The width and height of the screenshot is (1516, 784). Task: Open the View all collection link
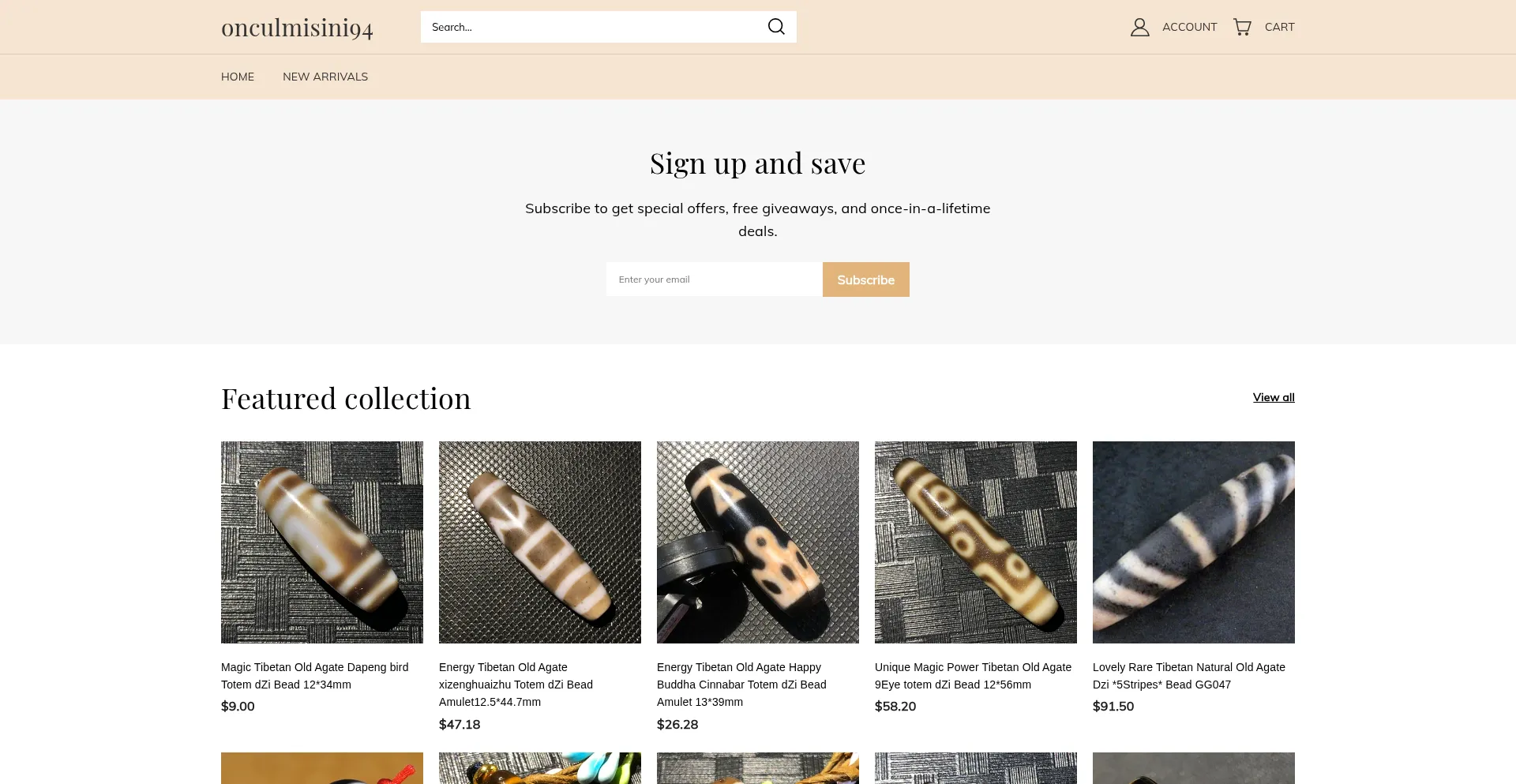[x=1273, y=397]
